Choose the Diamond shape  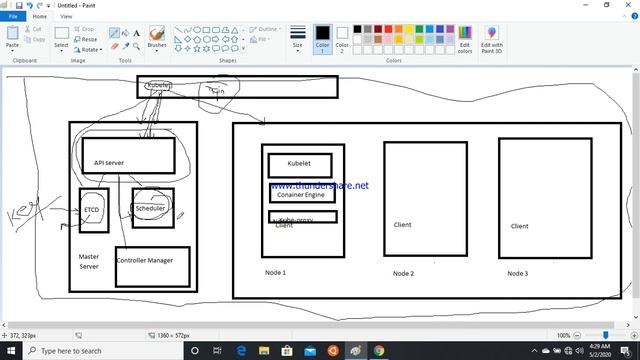coord(188,39)
